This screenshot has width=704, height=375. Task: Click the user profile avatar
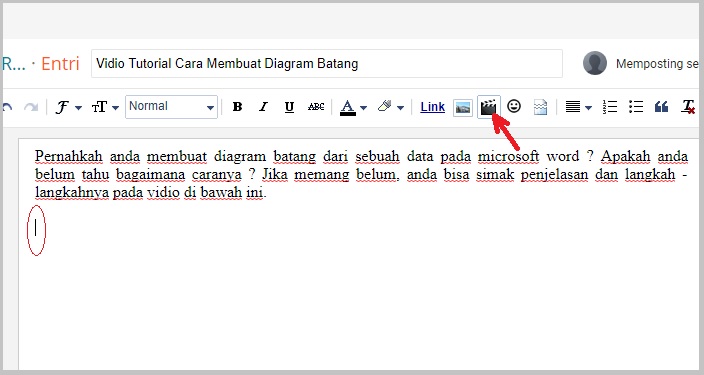click(595, 63)
